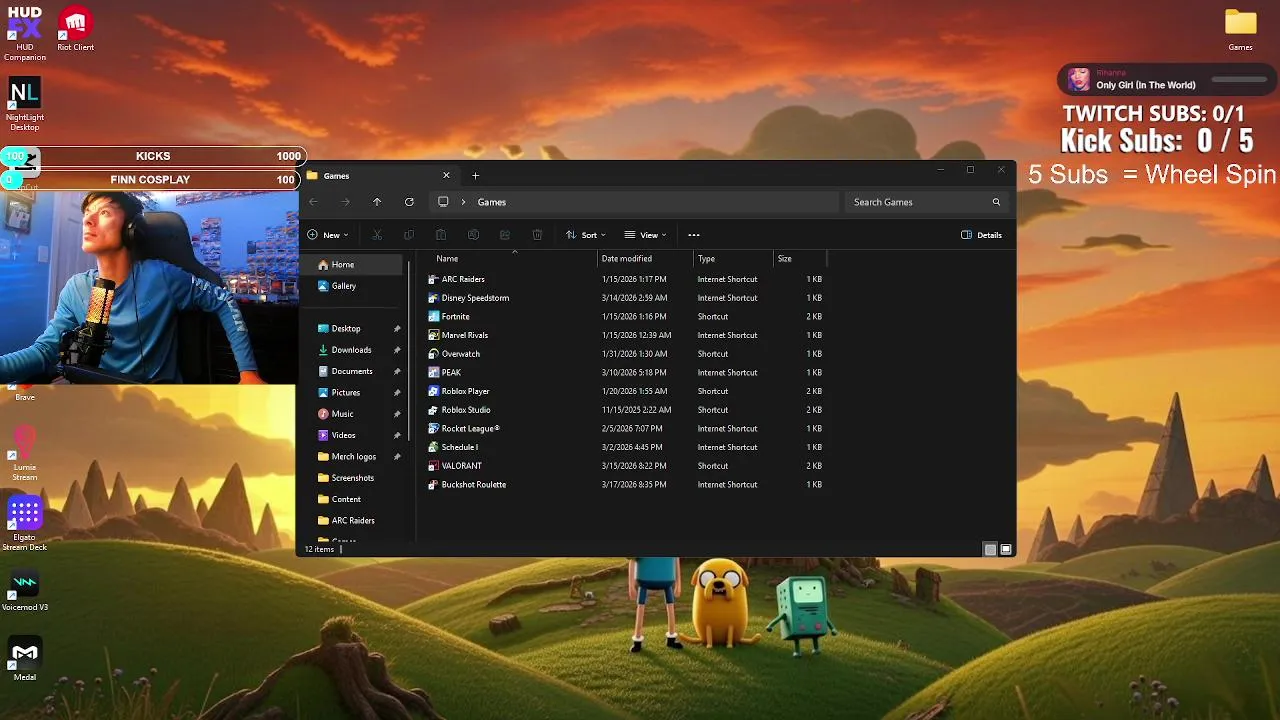1280x720 pixels.
Task: Close the Games tab
Action: (446, 176)
